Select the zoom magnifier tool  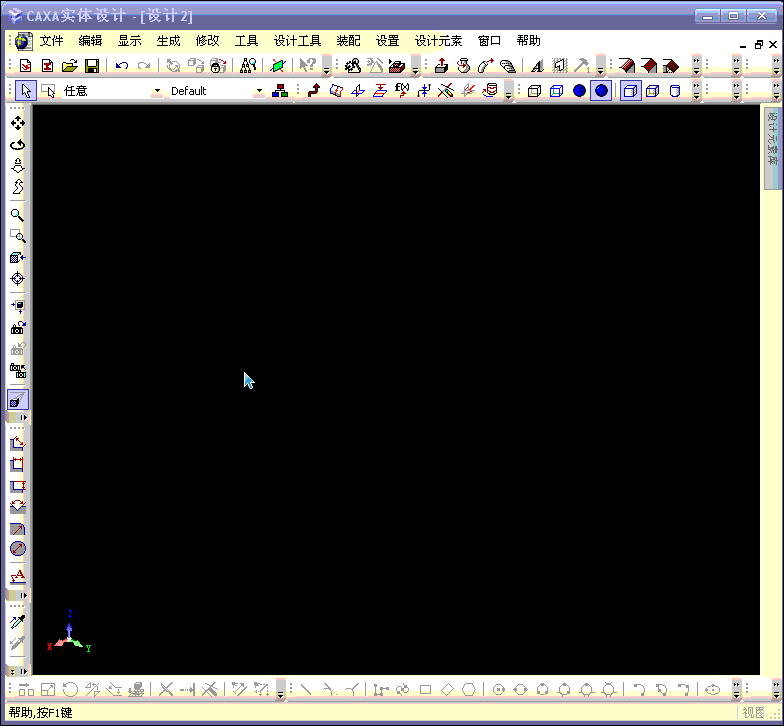pyautogui.click(x=17, y=215)
